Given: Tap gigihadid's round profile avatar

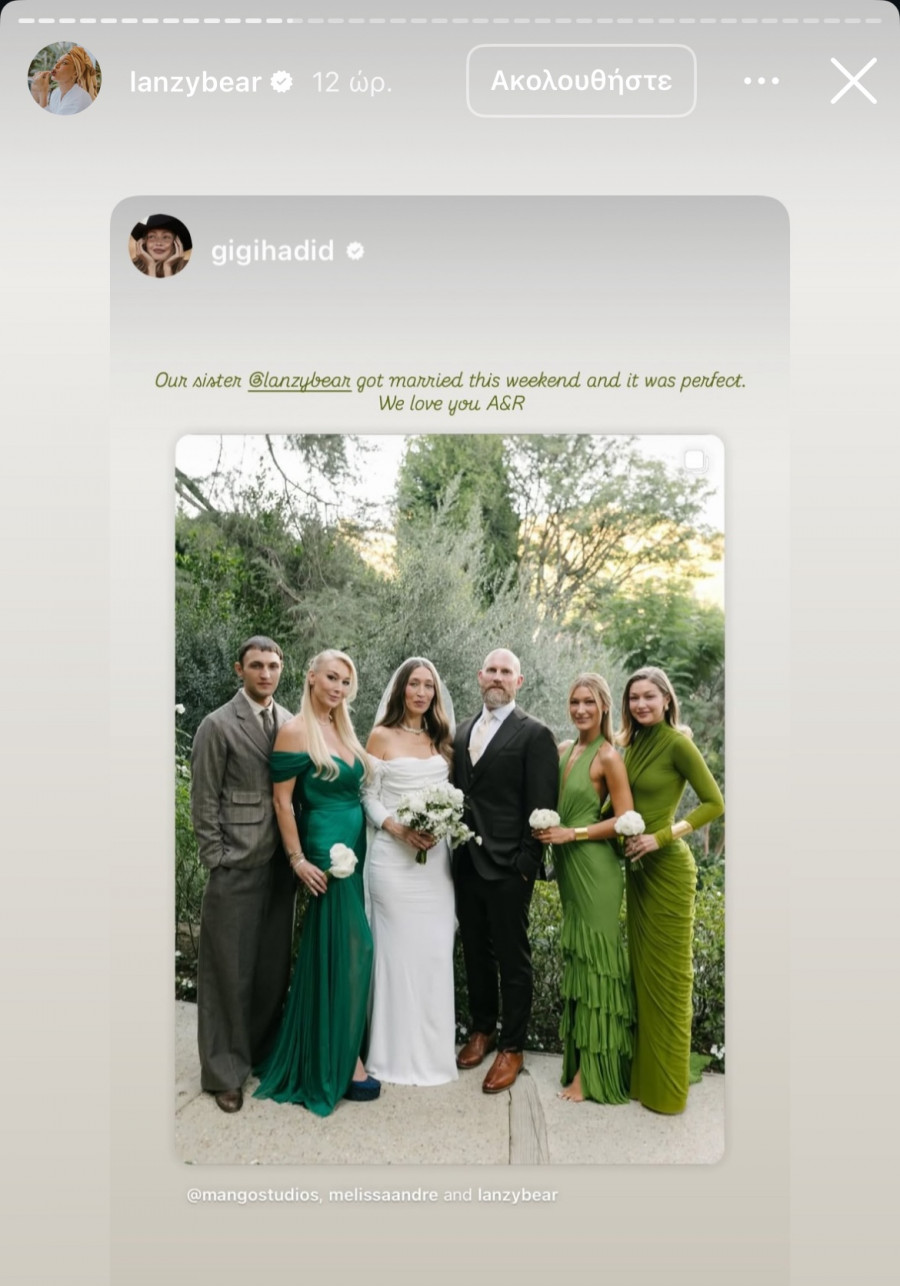Looking at the screenshot, I should point(160,246).
